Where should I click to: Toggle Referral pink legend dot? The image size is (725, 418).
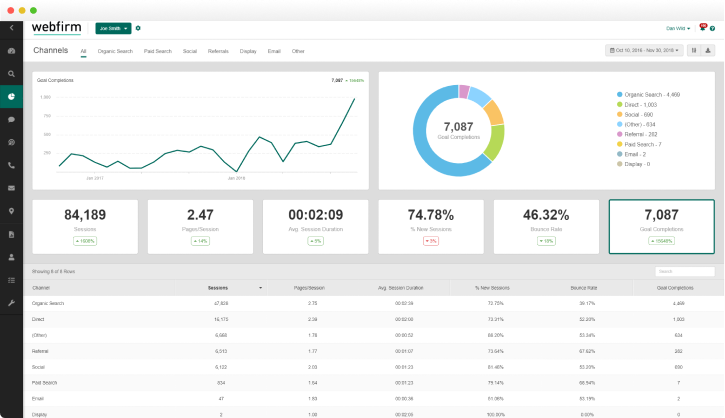[x=620, y=134]
